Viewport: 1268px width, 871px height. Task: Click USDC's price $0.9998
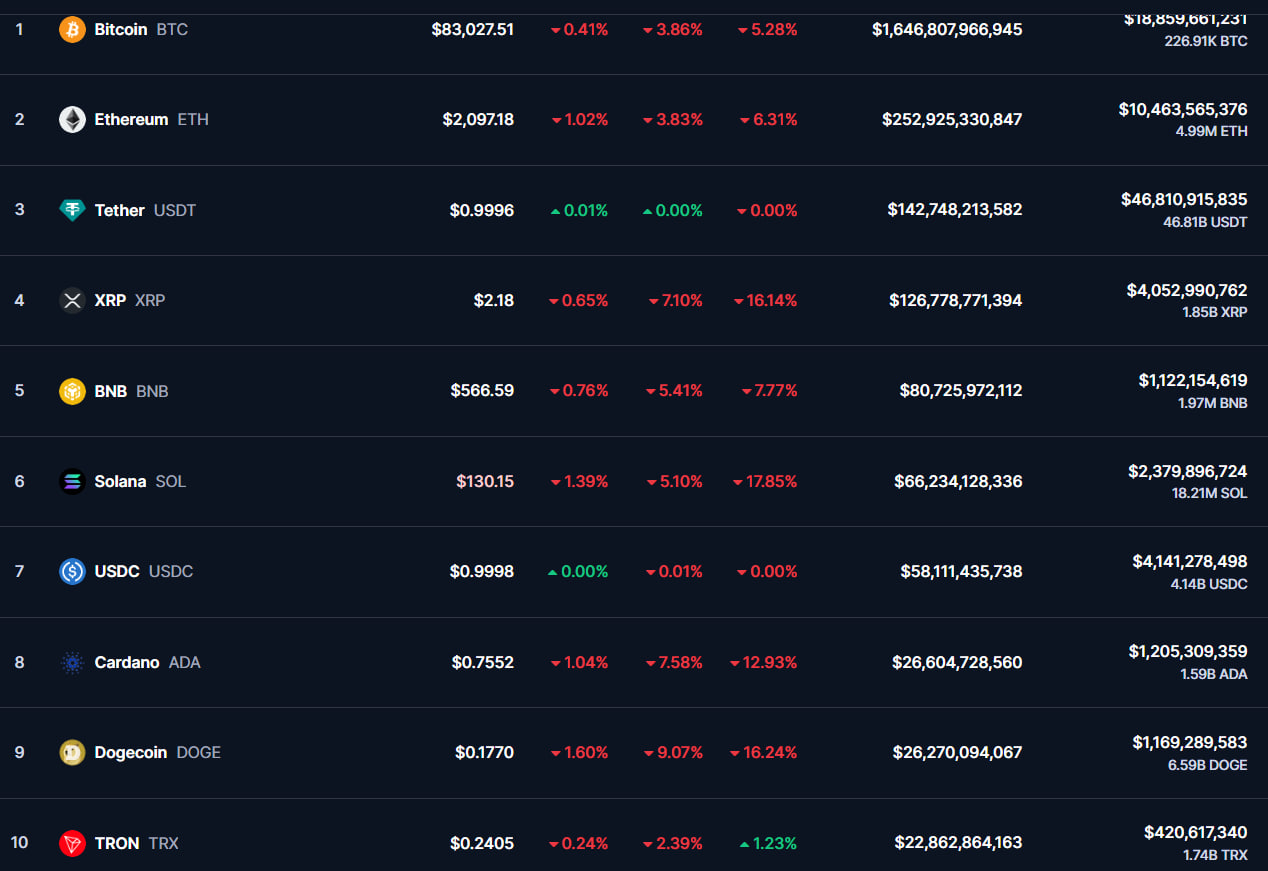pos(482,571)
